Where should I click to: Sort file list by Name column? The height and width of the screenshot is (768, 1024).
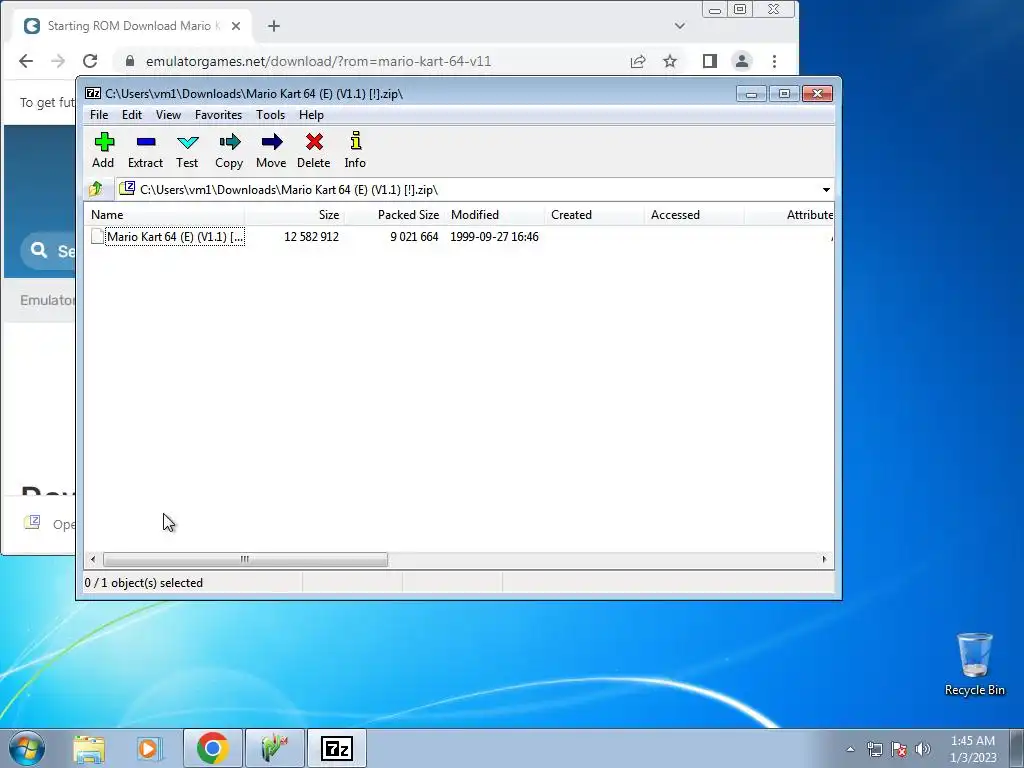(x=165, y=215)
